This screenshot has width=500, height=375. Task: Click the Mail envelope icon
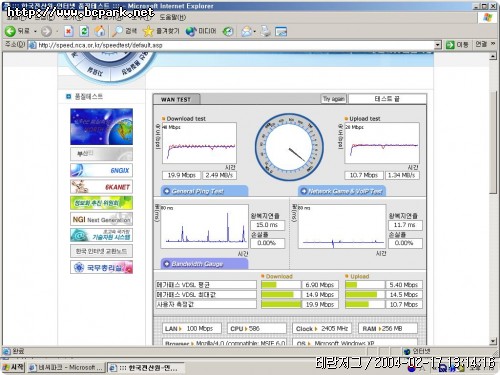(x=246, y=31)
